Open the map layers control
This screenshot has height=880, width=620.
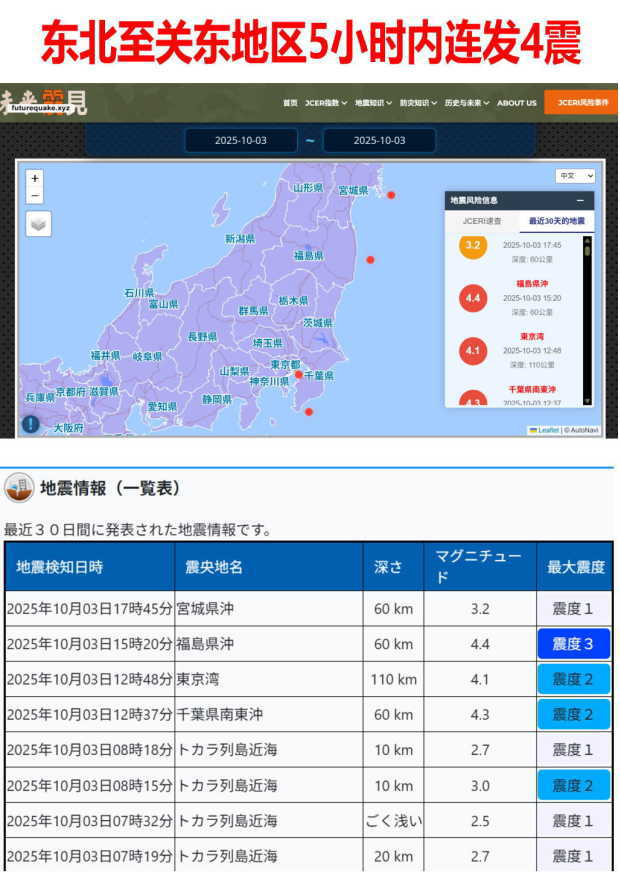tap(38, 224)
